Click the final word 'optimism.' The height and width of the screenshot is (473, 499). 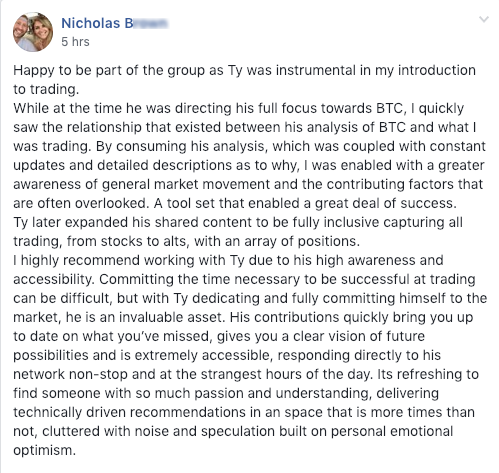click(45, 451)
